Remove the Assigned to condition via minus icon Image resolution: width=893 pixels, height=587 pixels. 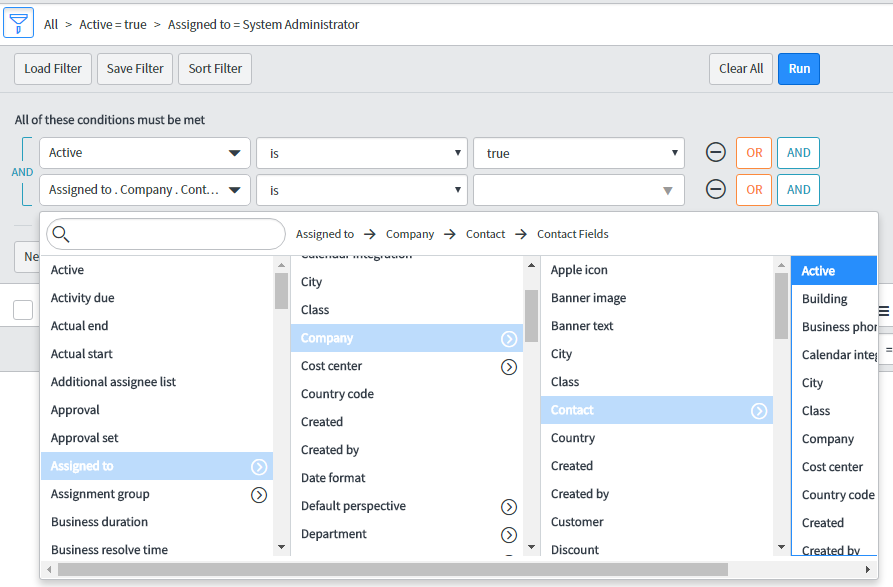point(715,189)
